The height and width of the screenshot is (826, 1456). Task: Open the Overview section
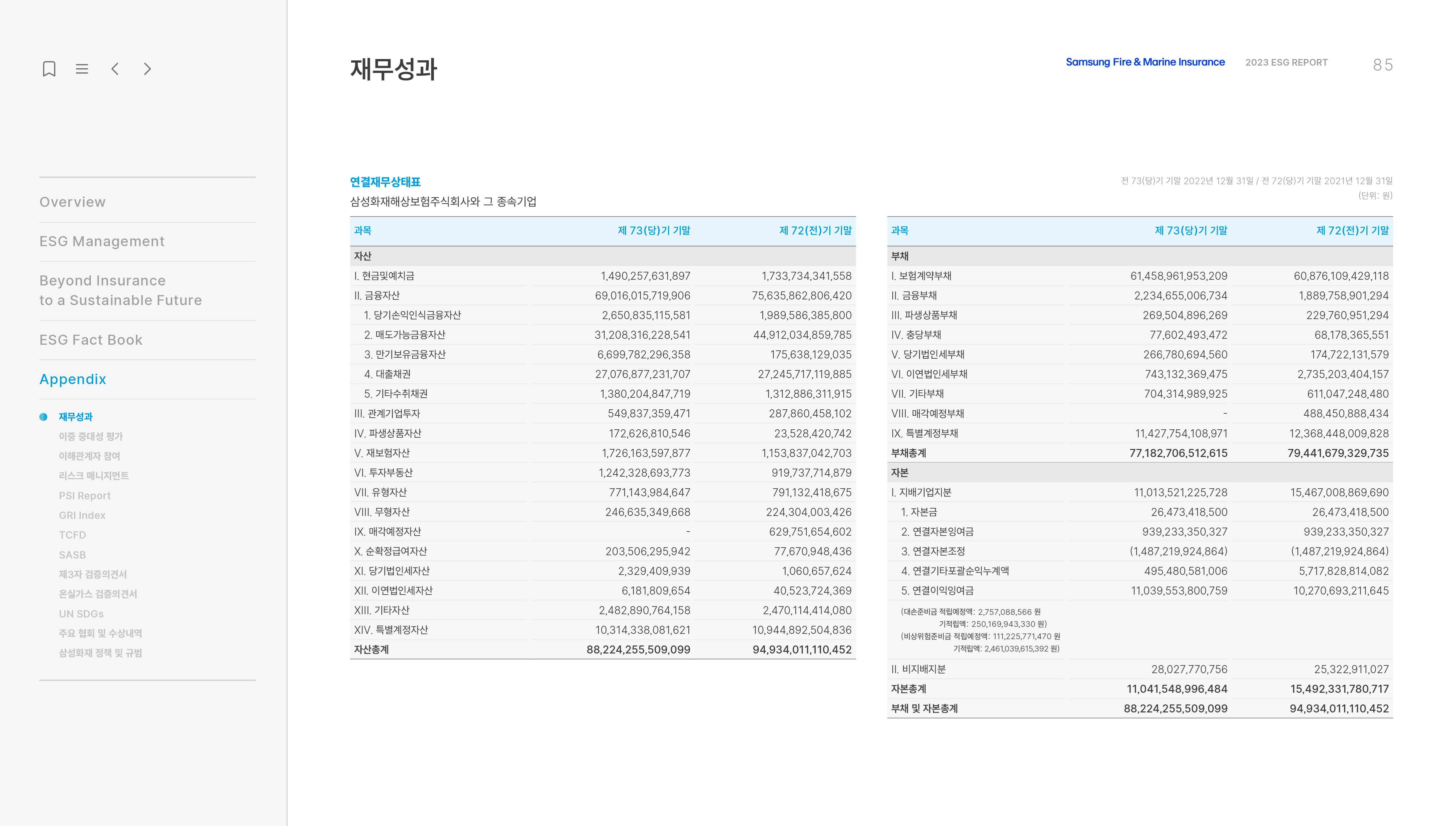[72, 202]
